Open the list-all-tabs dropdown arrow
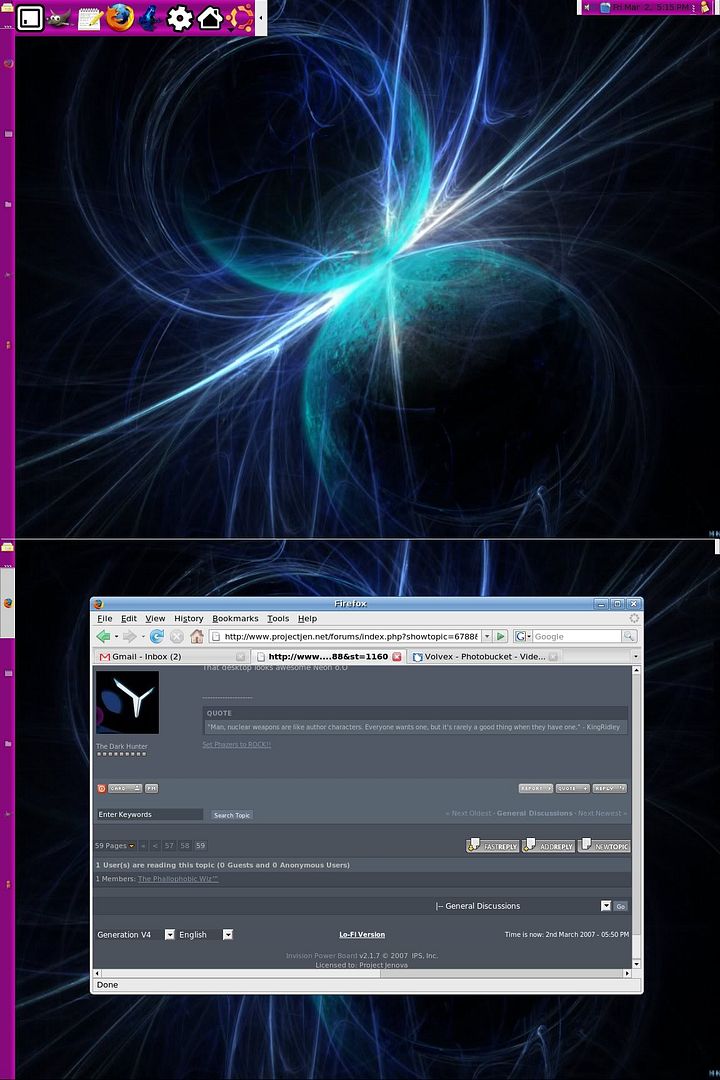The image size is (720, 1080). coord(635,656)
